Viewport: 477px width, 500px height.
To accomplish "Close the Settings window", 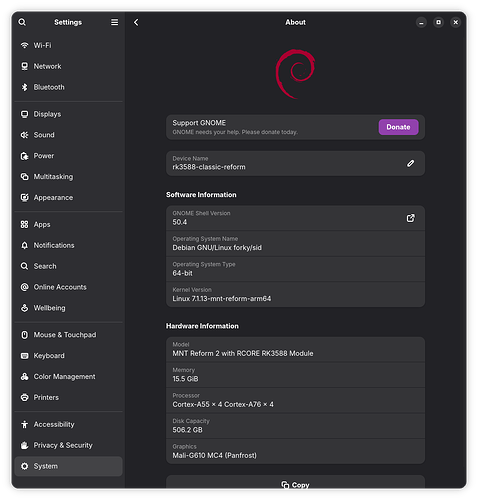I will click(x=456, y=22).
